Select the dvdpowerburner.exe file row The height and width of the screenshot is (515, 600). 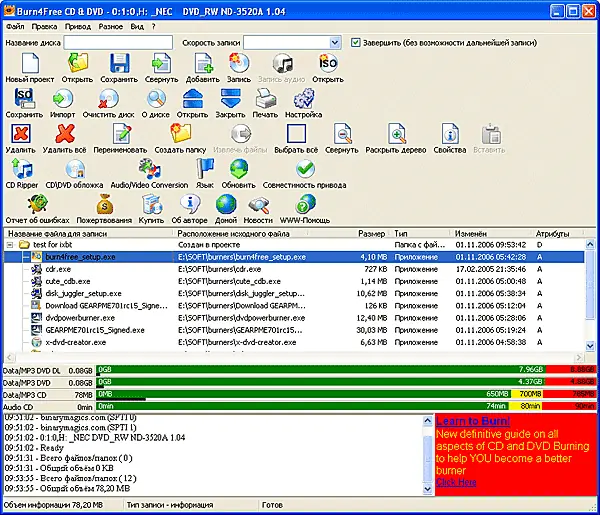point(294,318)
